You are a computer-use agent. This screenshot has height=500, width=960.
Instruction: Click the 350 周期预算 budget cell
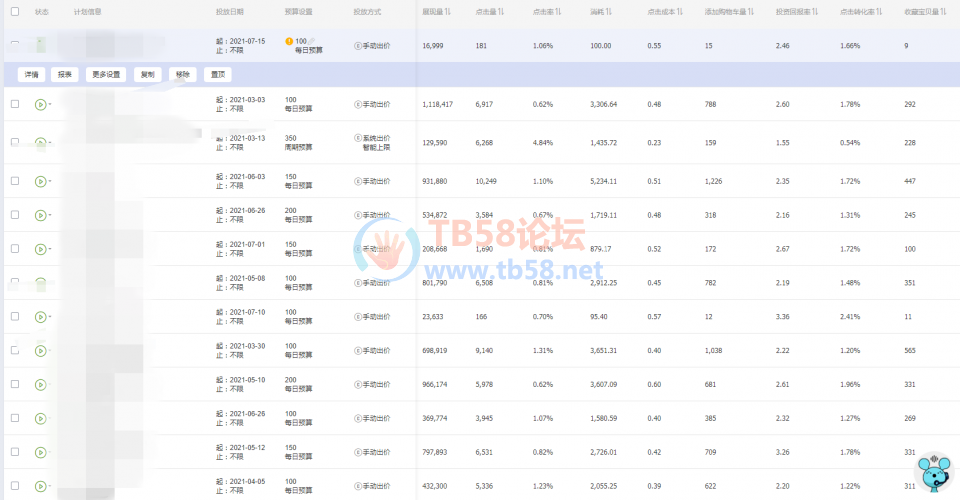pyautogui.click(x=298, y=143)
